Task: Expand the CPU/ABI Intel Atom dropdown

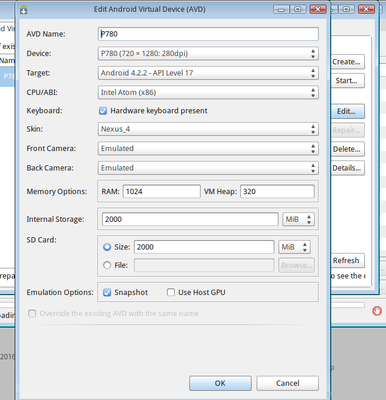Action: tap(208, 92)
